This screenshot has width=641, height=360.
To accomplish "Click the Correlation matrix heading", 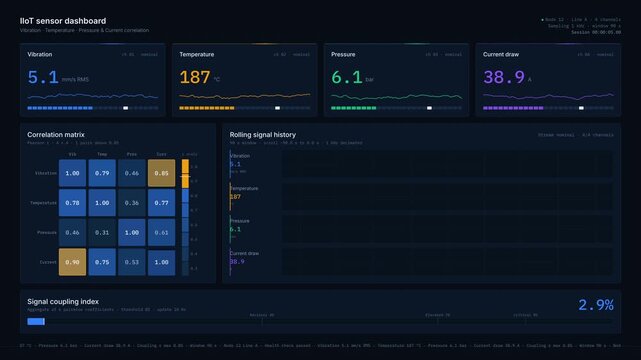I will [x=56, y=134].
